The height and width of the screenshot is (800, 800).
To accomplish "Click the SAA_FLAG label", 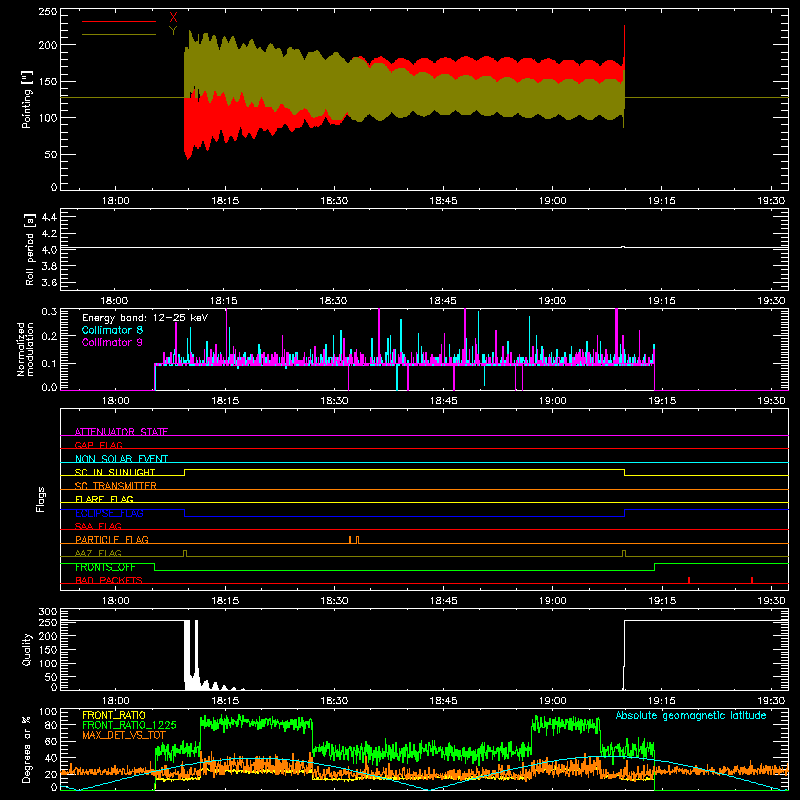I will [x=98, y=526].
